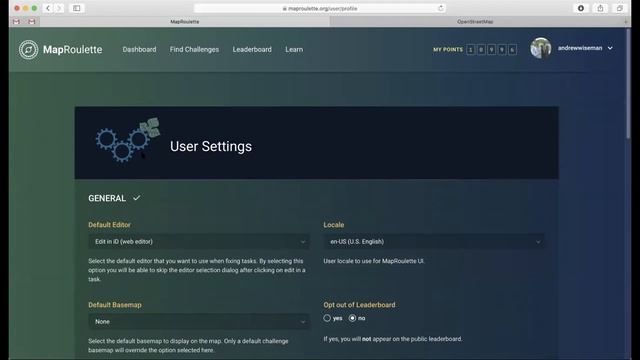Image resolution: width=640 pixels, height=360 pixels.
Task: Click the Opt out of Leaderboard label
Action: pos(359,305)
